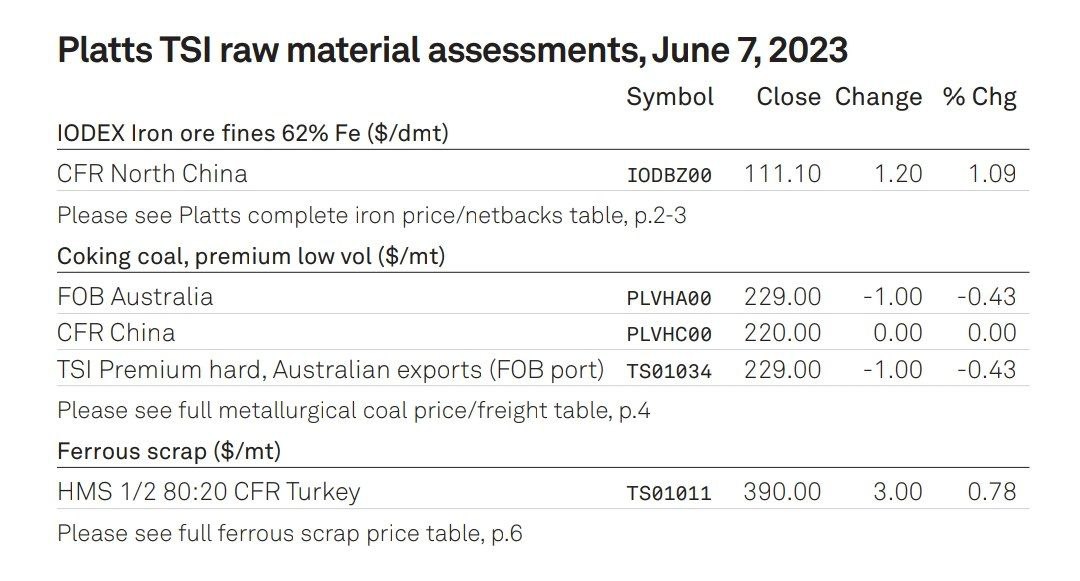Select the Close column header
The width and height of the screenshot is (1080, 581).
click(788, 97)
